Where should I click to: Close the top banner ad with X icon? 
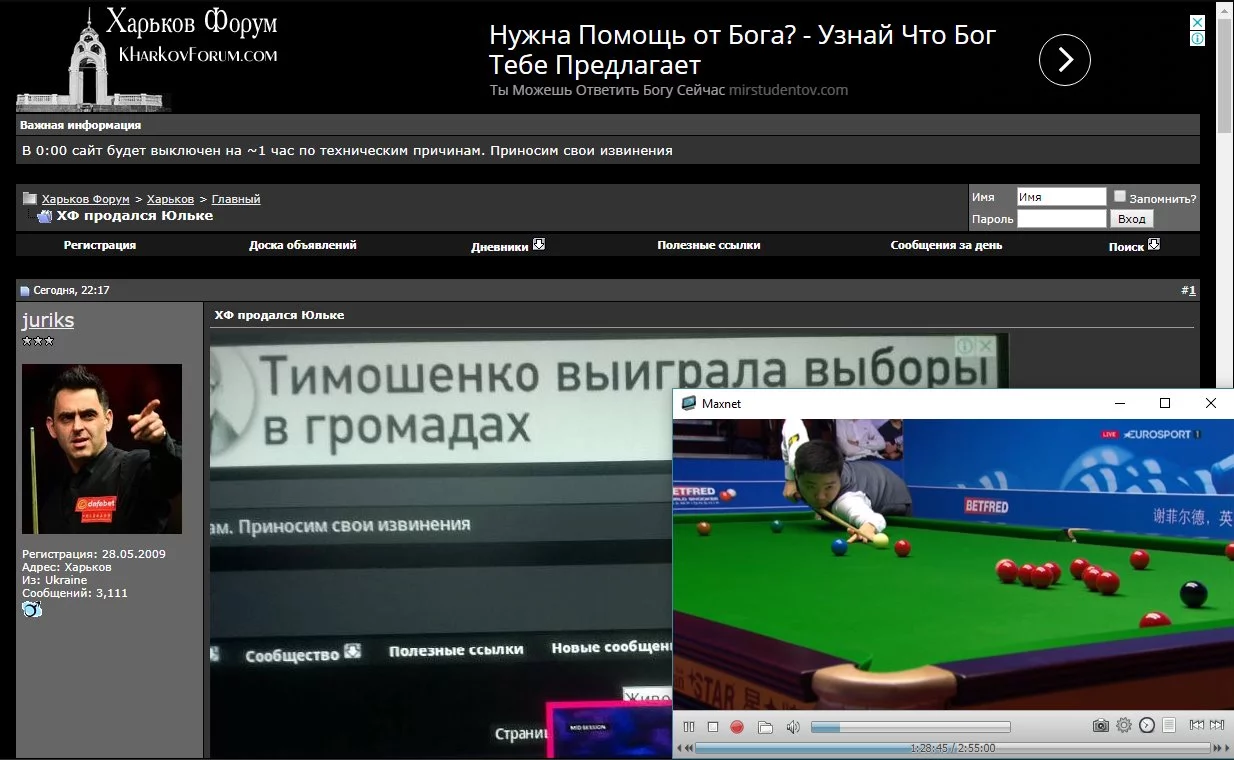point(1197,22)
